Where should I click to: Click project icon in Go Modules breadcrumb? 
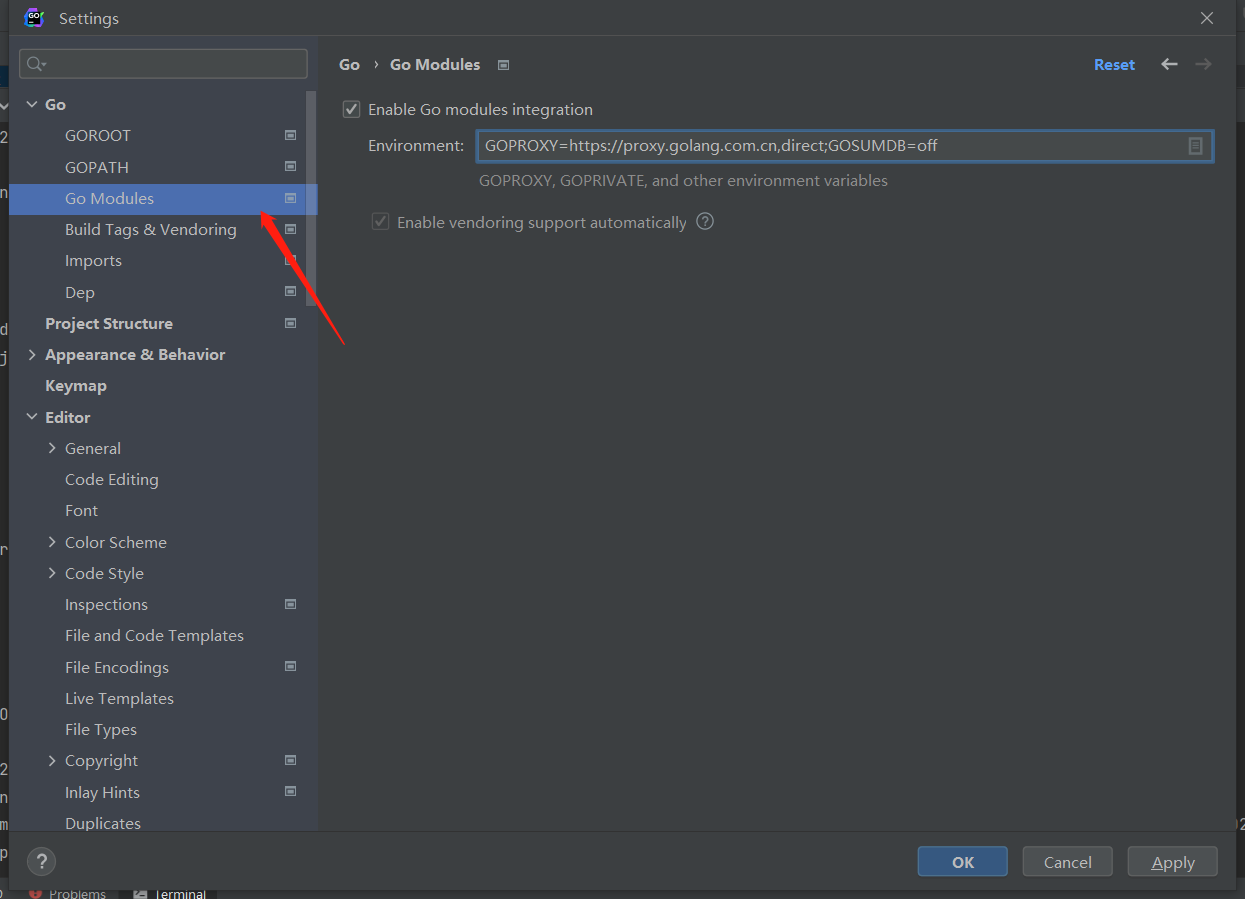(504, 65)
